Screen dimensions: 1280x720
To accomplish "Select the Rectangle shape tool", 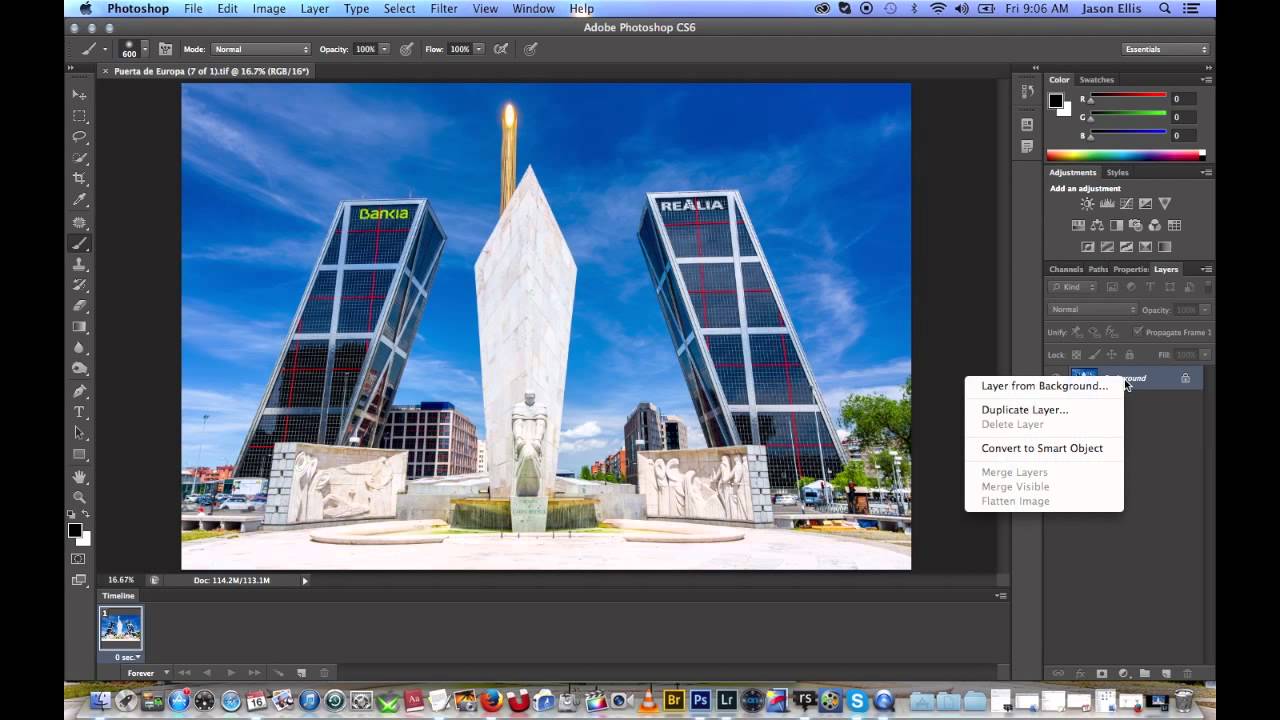I will [x=80, y=454].
